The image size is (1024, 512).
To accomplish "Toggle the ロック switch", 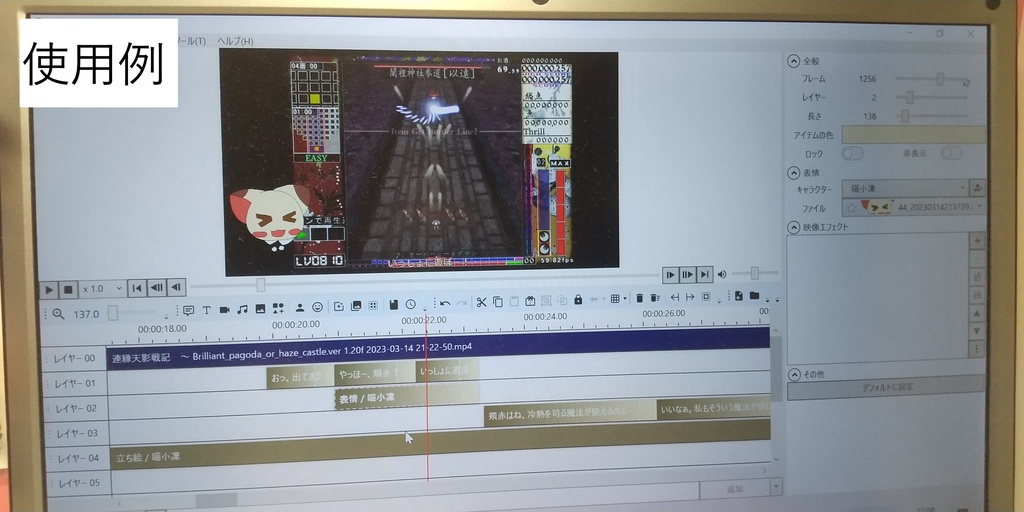I will pyautogui.click(x=852, y=153).
